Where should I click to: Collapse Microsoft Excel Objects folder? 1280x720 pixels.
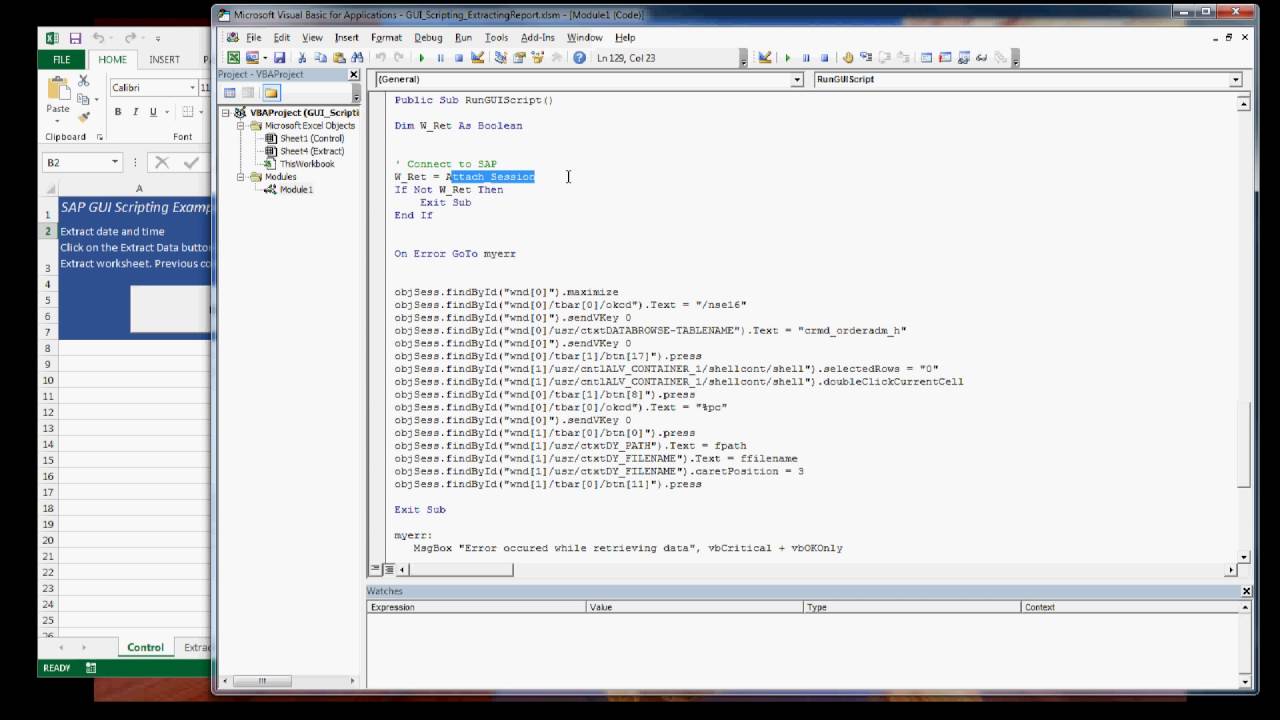pos(241,126)
